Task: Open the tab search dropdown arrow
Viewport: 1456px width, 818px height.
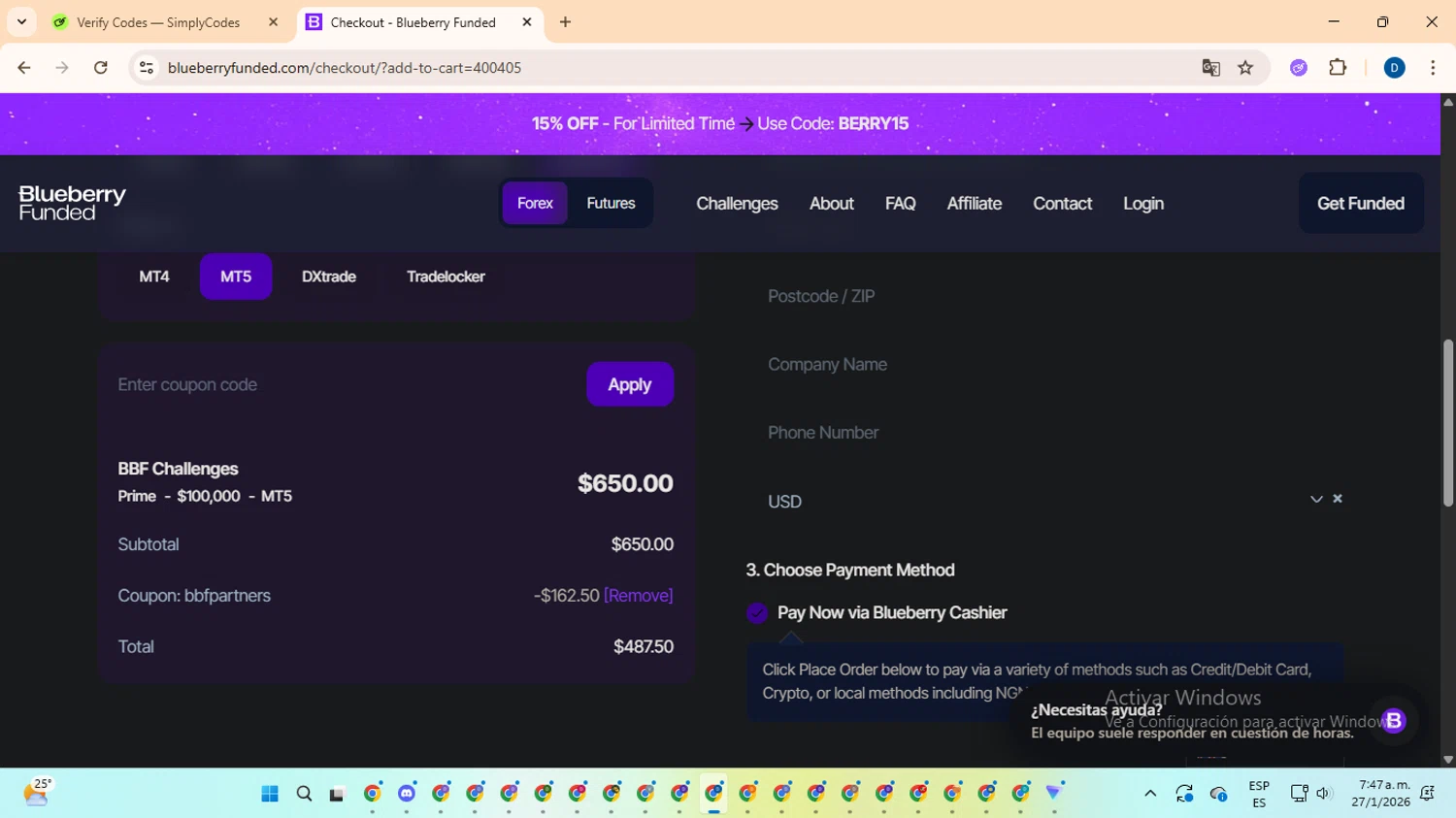Action: pyautogui.click(x=21, y=22)
